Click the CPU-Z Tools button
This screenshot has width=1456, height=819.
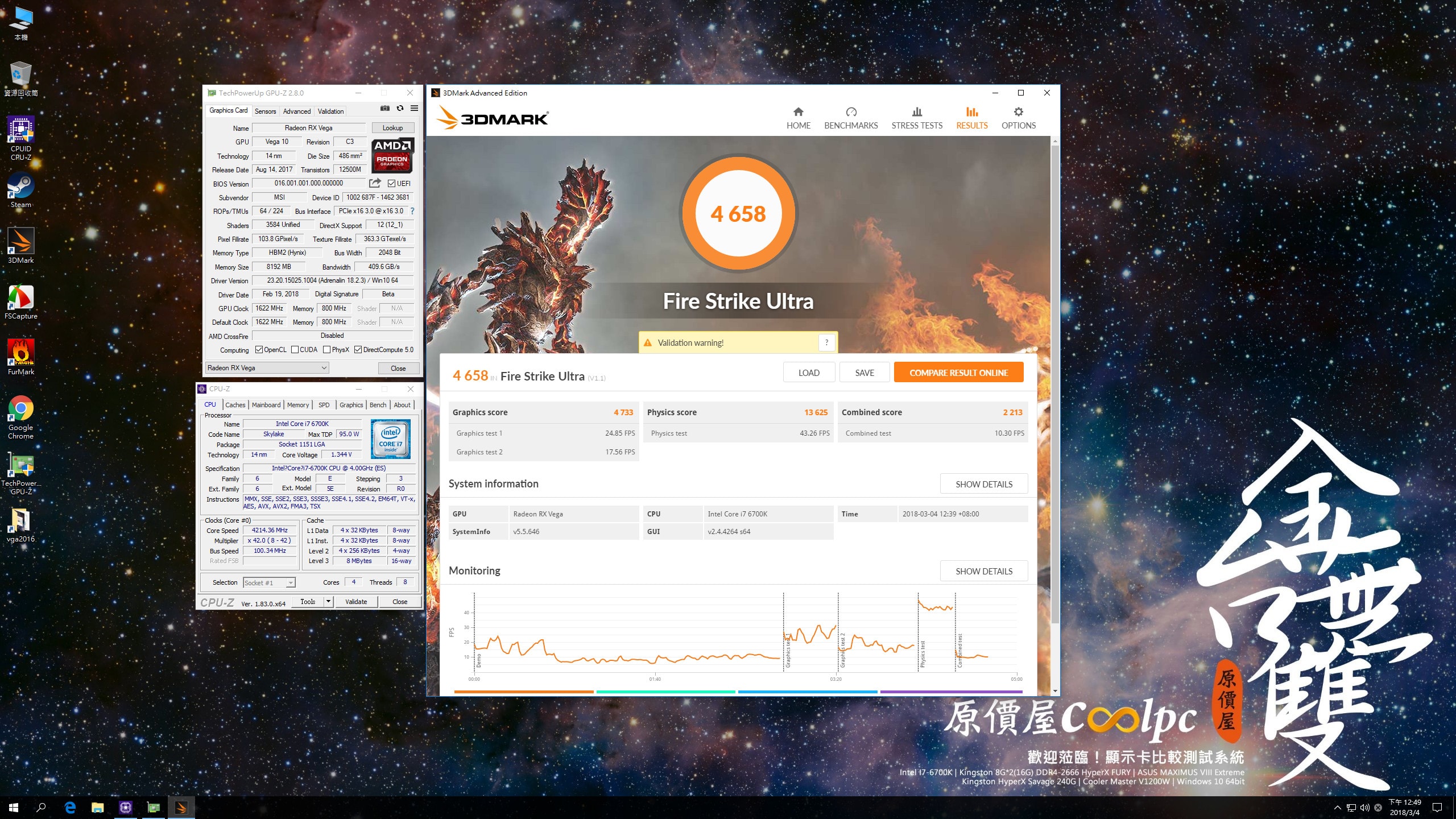tap(308, 601)
